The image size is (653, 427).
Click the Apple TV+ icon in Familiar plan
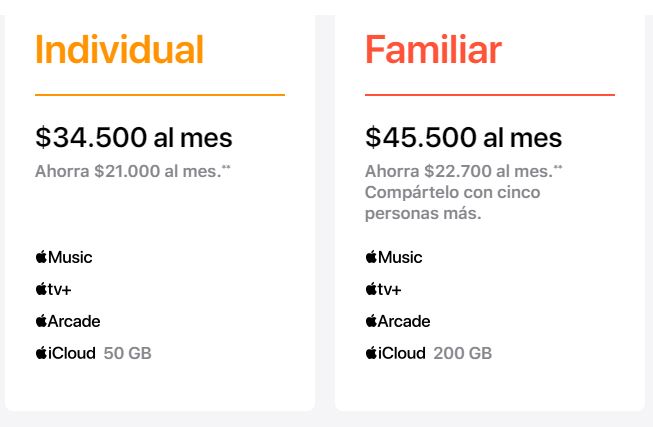point(383,289)
